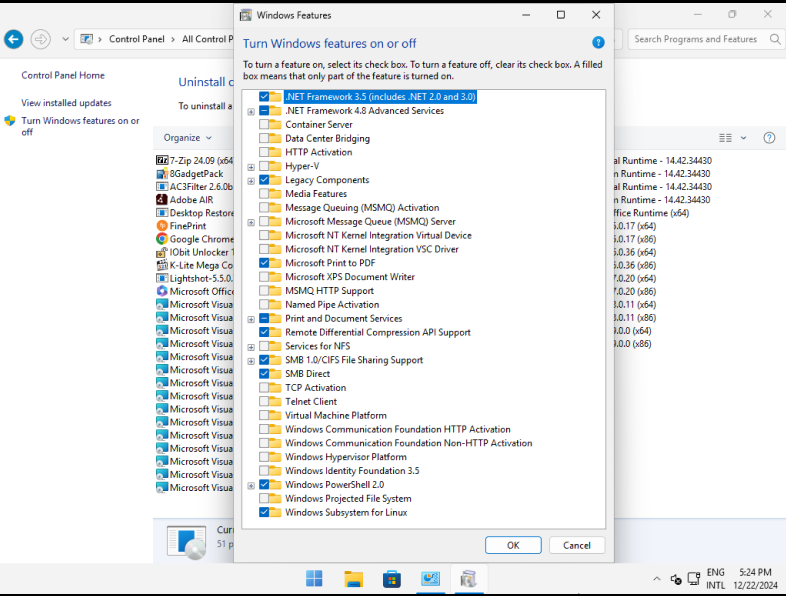Select the AC3Filter icon
Screen dimensions: 786x596
pyautogui.click(x=162, y=186)
